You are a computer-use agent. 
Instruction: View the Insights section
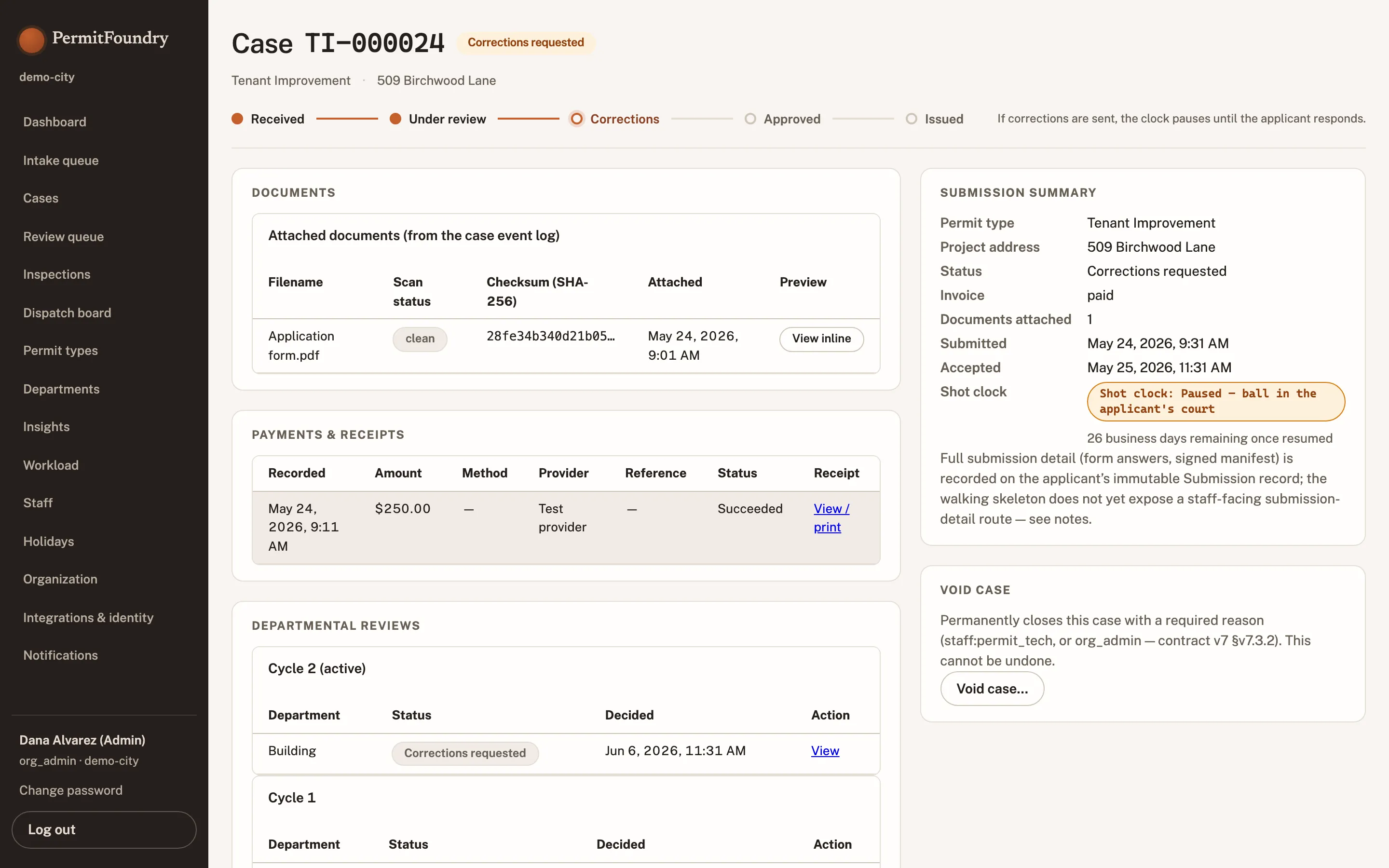46,427
